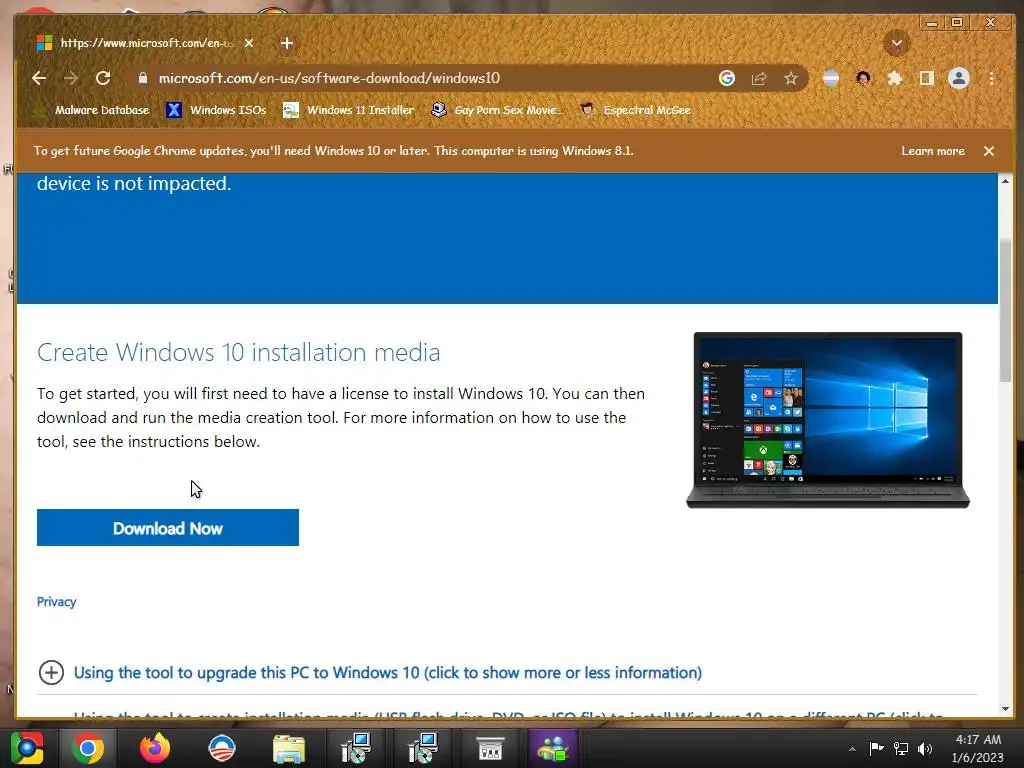
Task: Open second installer disc taskbar icon
Action: click(423, 748)
